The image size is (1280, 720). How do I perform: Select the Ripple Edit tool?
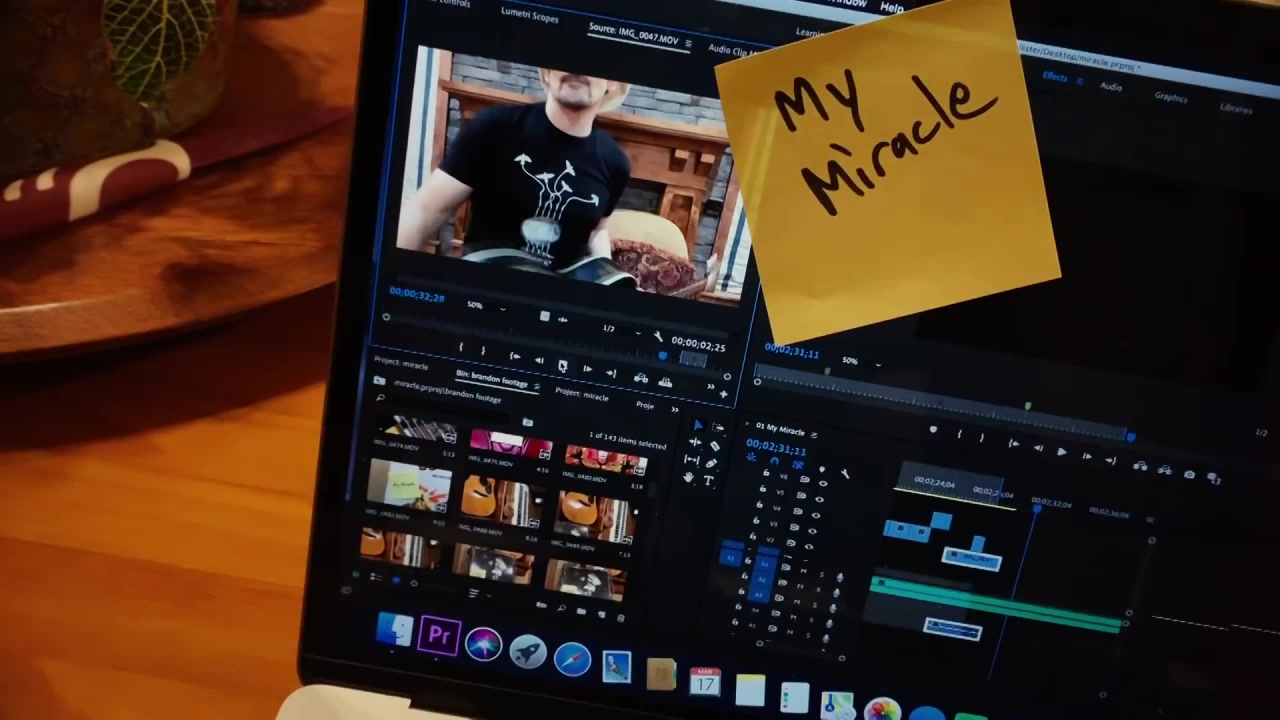[694, 443]
